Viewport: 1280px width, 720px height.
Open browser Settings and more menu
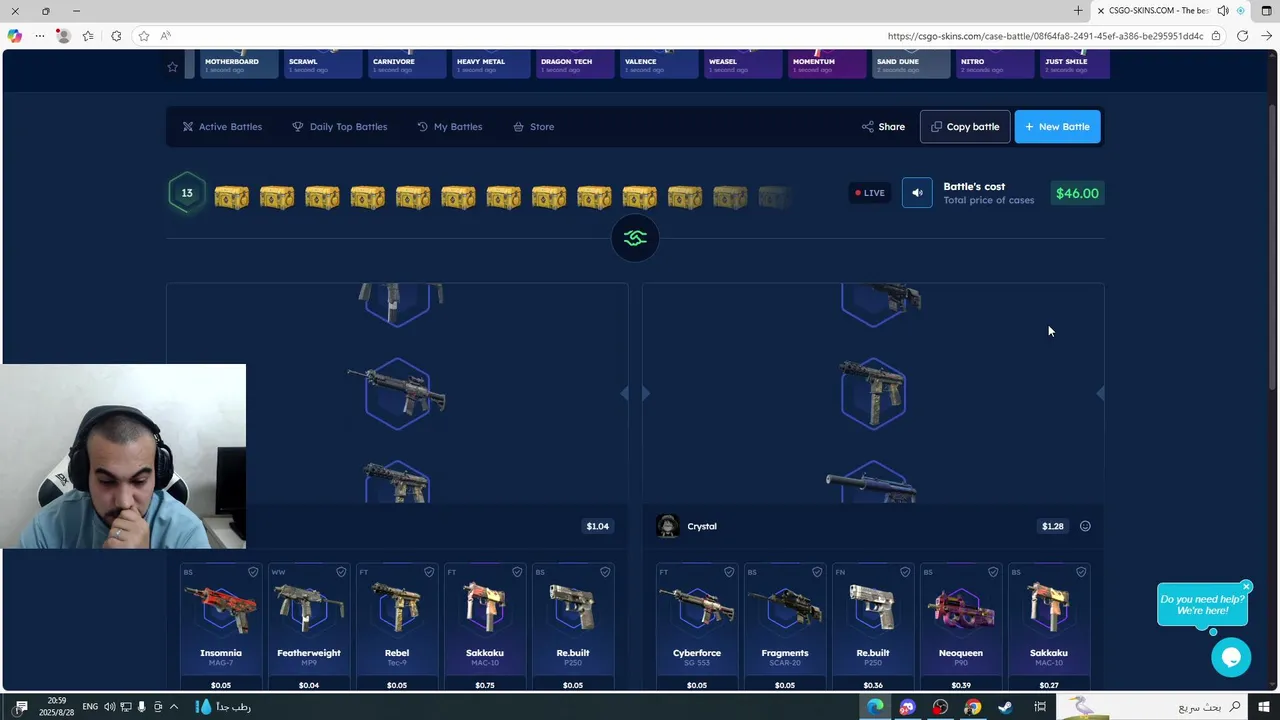[x=38, y=36]
